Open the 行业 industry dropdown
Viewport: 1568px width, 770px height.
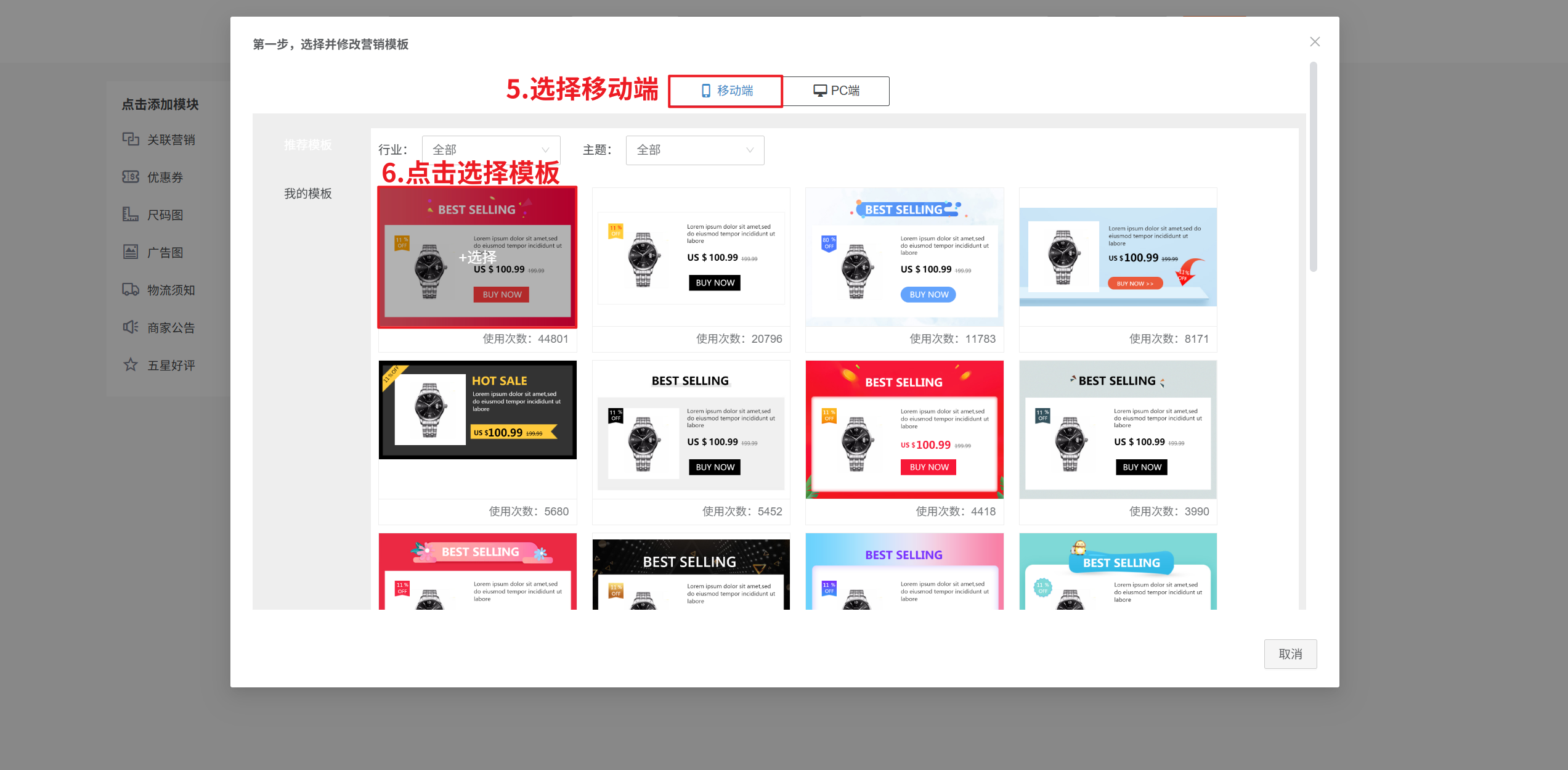[490, 150]
